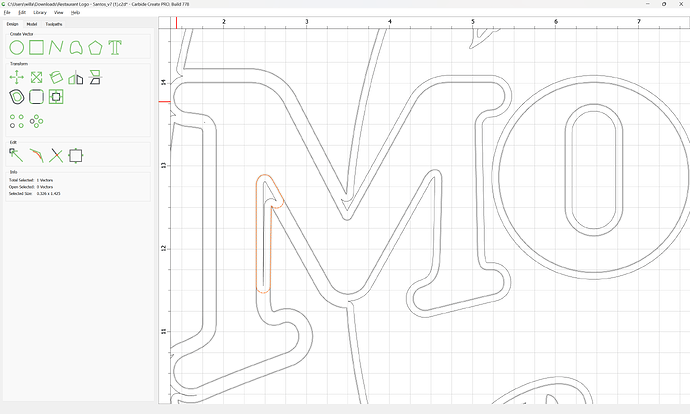
Task: Open the Move transform tool
Action: [x=17, y=77]
